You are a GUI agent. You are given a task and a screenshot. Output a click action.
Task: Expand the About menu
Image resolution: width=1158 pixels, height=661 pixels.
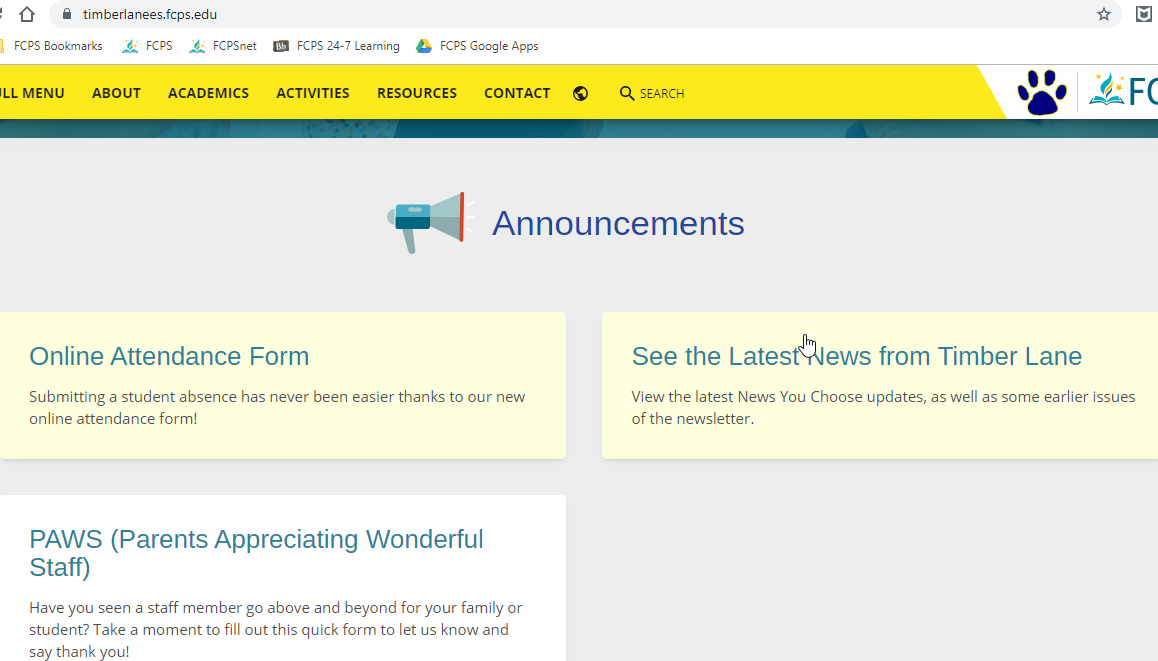[x=116, y=93]
